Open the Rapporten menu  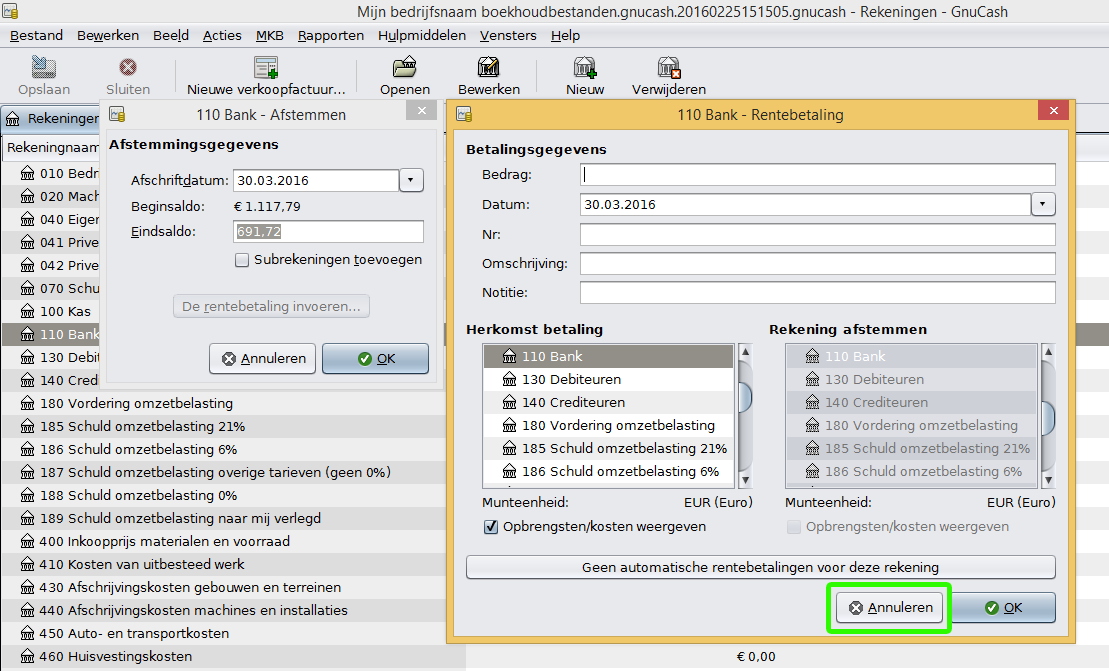[x=330, y=35]
